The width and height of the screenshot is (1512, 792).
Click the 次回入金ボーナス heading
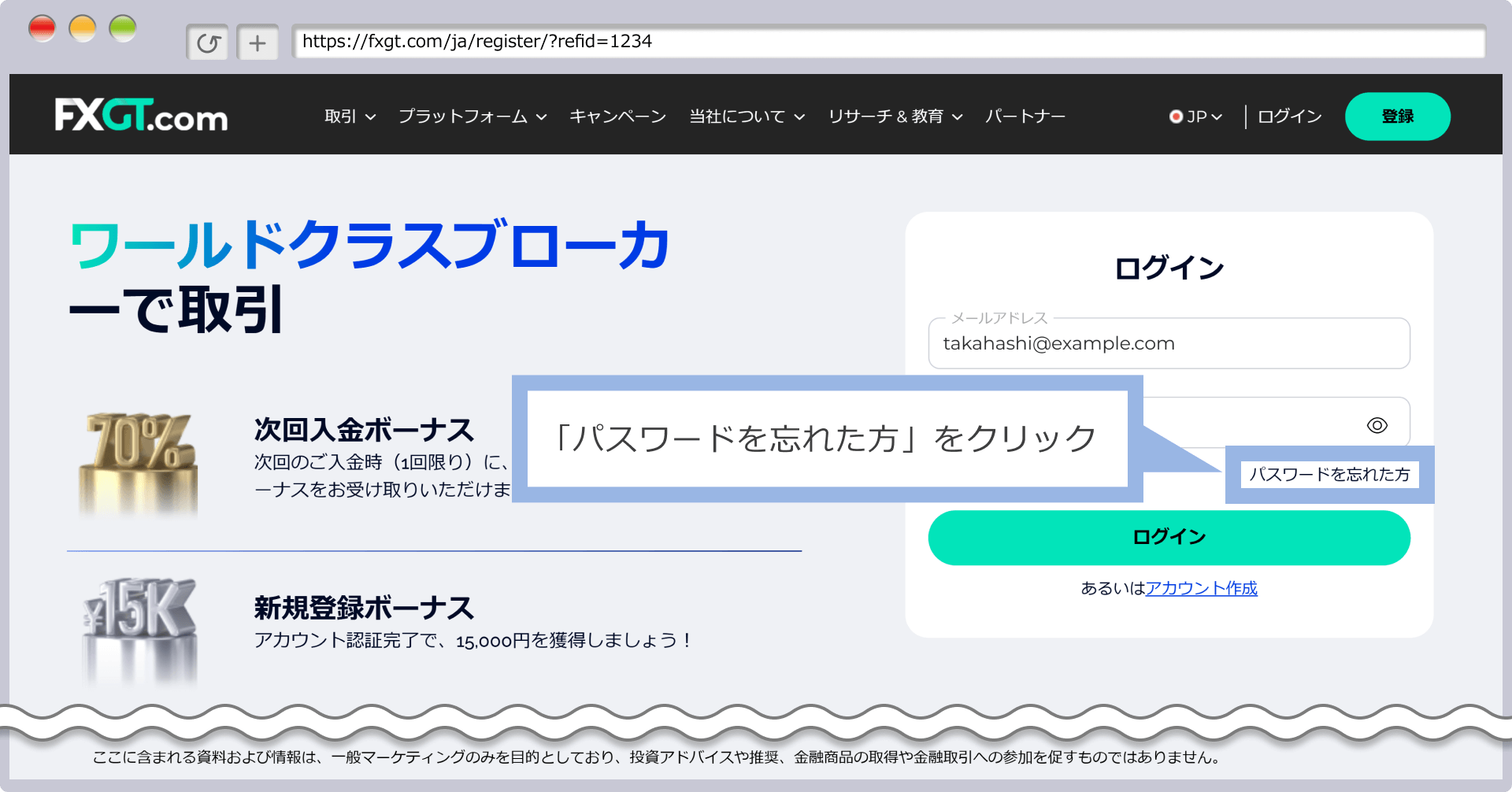(x=364, y=430)
